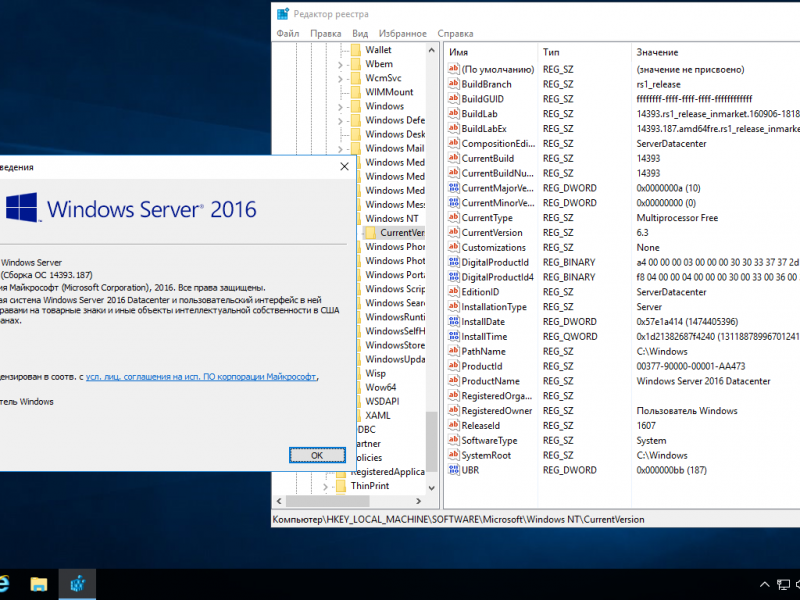Click the CurrentMinorVe... binary icon
Viewport: 800px width, 600px height.
(x=454, y=203)
